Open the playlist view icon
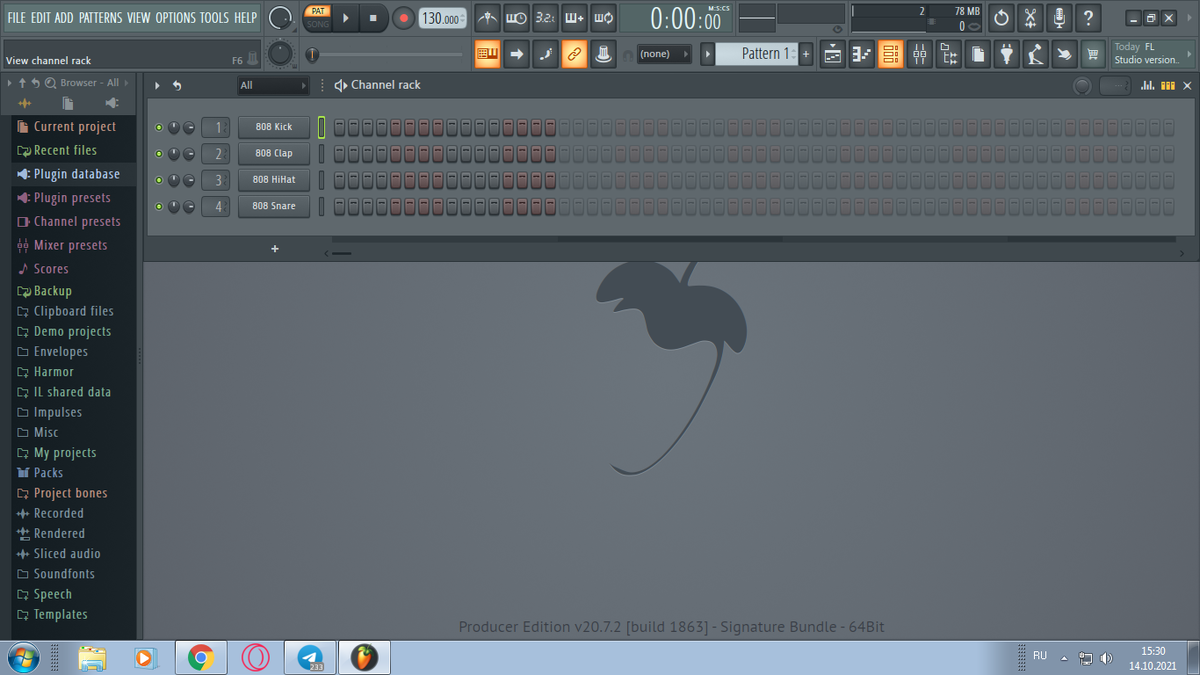1200x675 pixels. pyautogui.click(x=832, y=54)
